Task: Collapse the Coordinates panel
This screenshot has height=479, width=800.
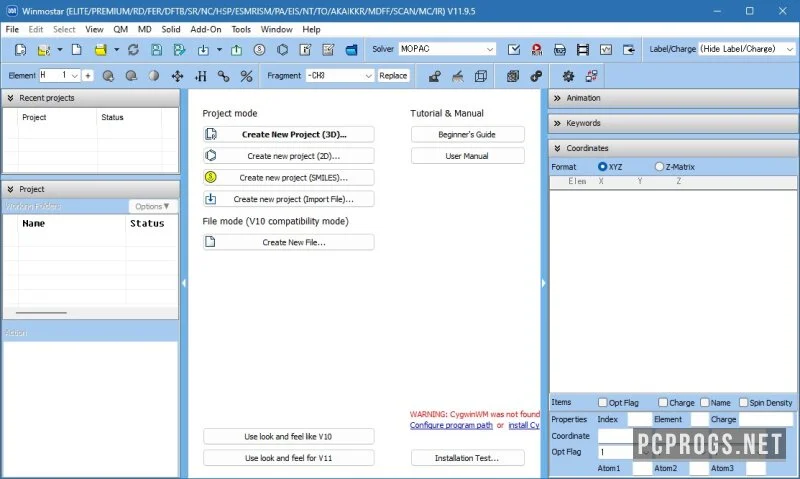Action: pos(557,148)
